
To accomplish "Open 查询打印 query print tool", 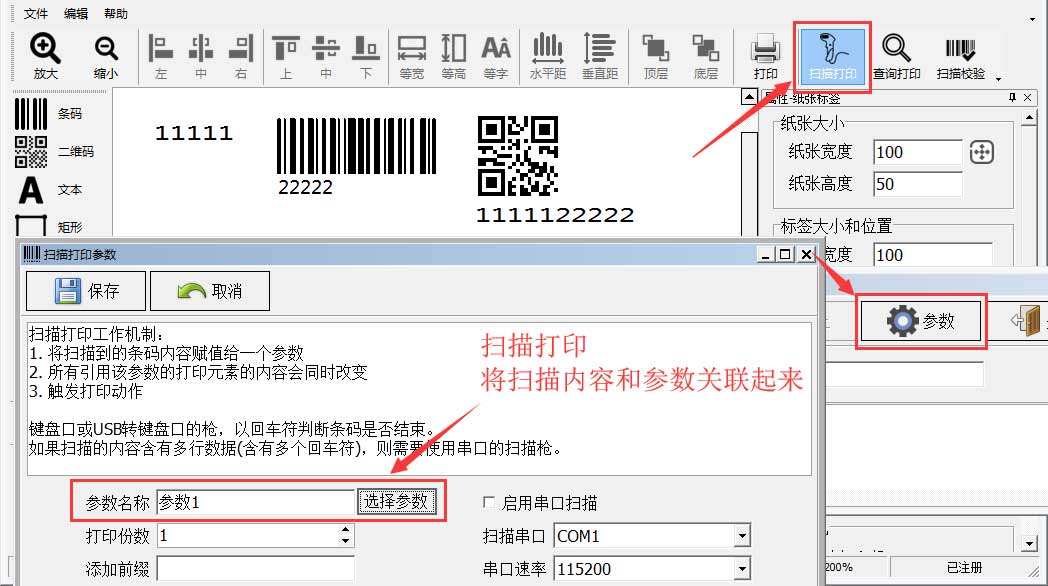I will click(x=896, y=55).
